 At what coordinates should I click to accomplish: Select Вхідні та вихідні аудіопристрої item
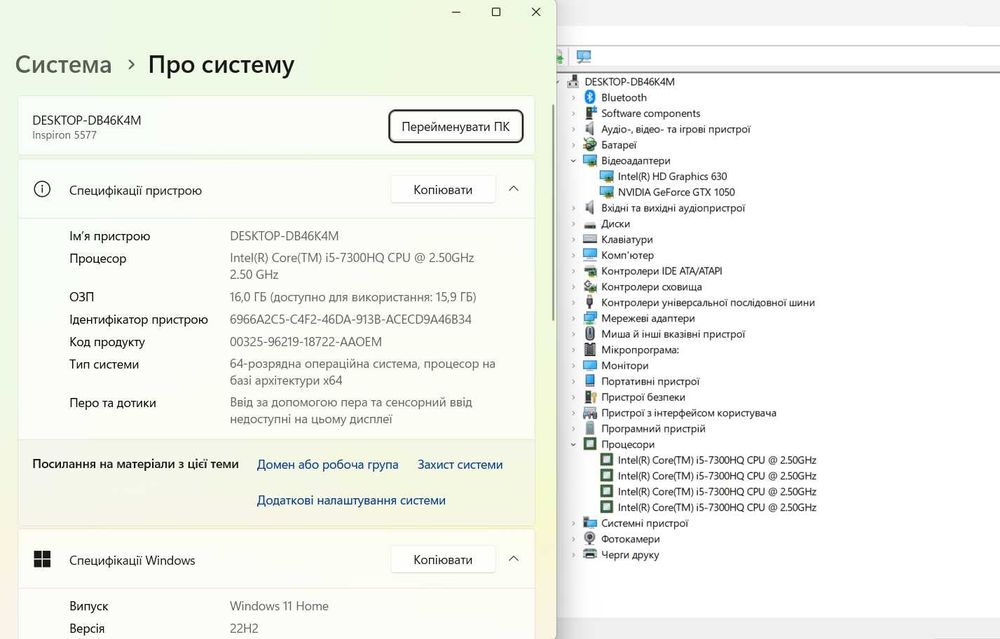tap(673, 208)
